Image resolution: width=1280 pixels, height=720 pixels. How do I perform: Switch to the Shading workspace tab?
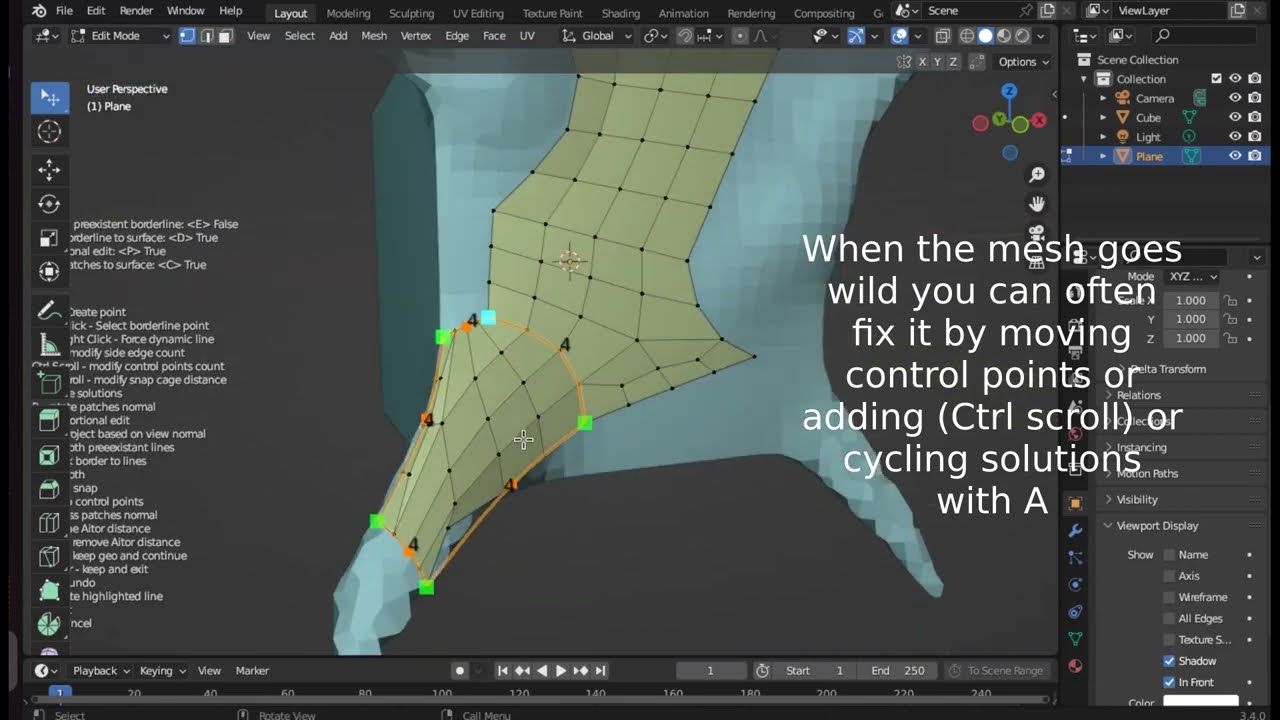tap(620, 13)
